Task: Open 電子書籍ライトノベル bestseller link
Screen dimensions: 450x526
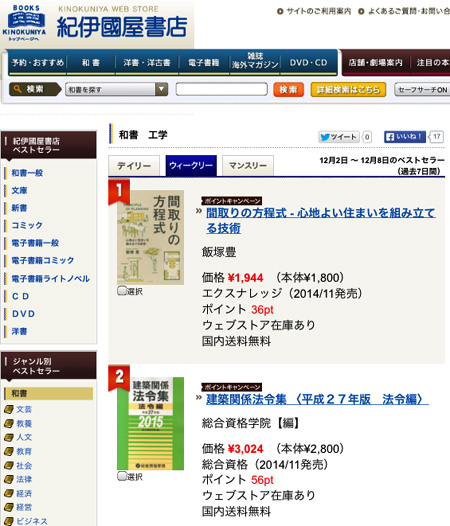Action: [x=51, y=278]
